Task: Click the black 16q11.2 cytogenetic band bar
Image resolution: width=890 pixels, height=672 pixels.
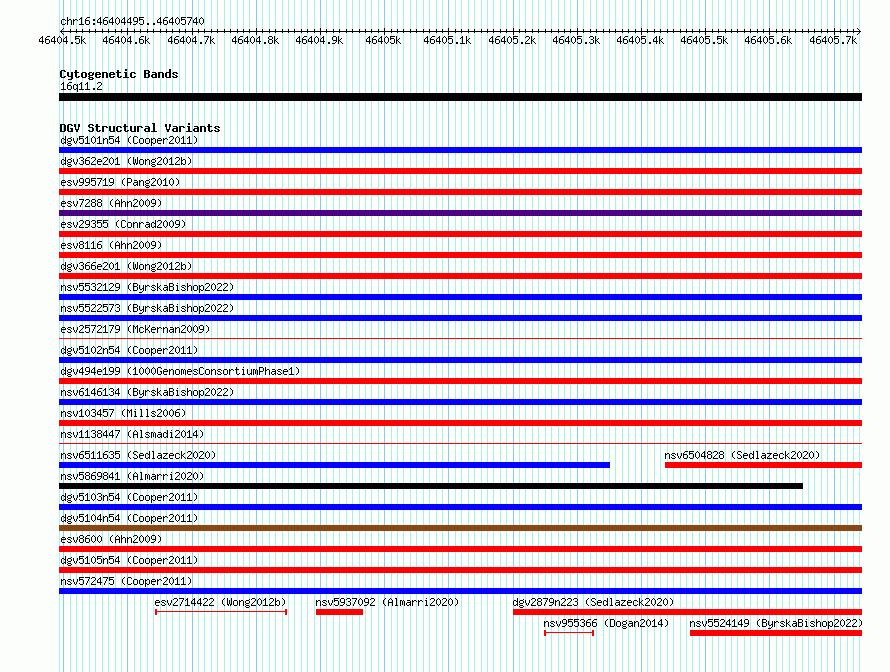Action: point(460,97)
